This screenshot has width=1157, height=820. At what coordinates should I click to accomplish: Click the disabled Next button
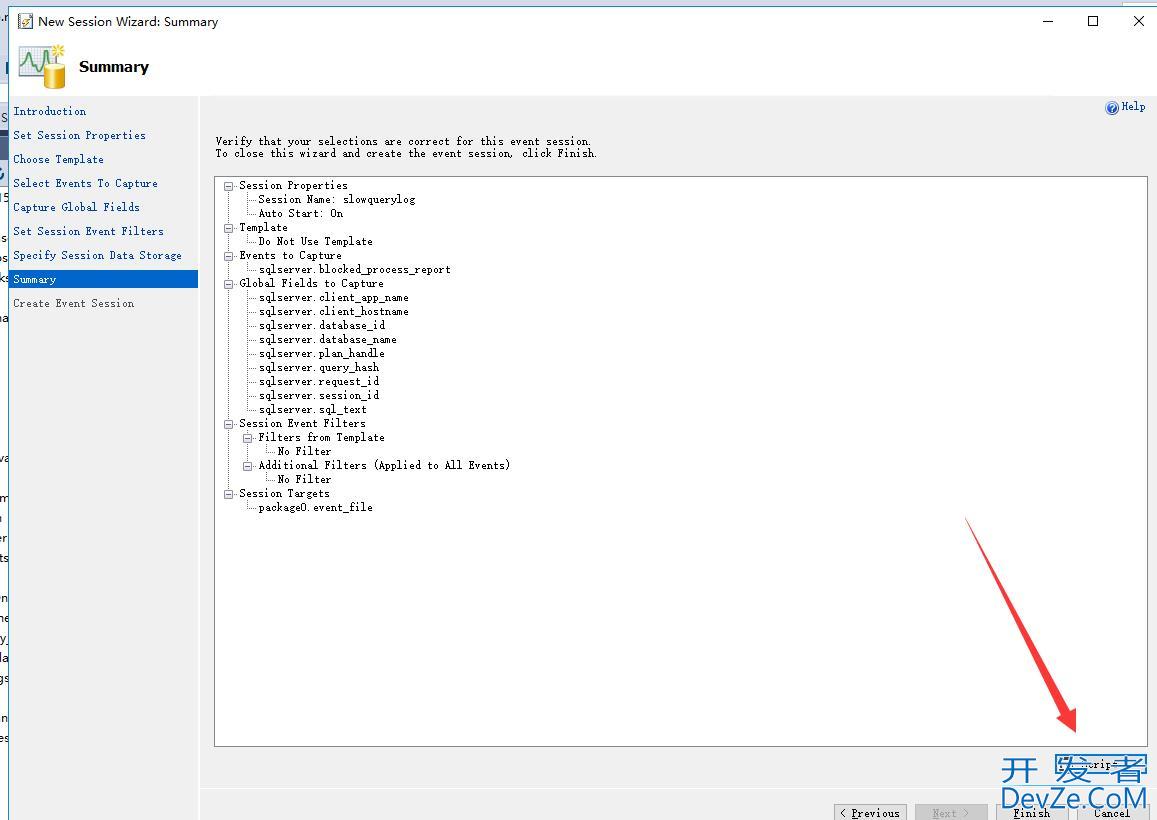point(951,813)
